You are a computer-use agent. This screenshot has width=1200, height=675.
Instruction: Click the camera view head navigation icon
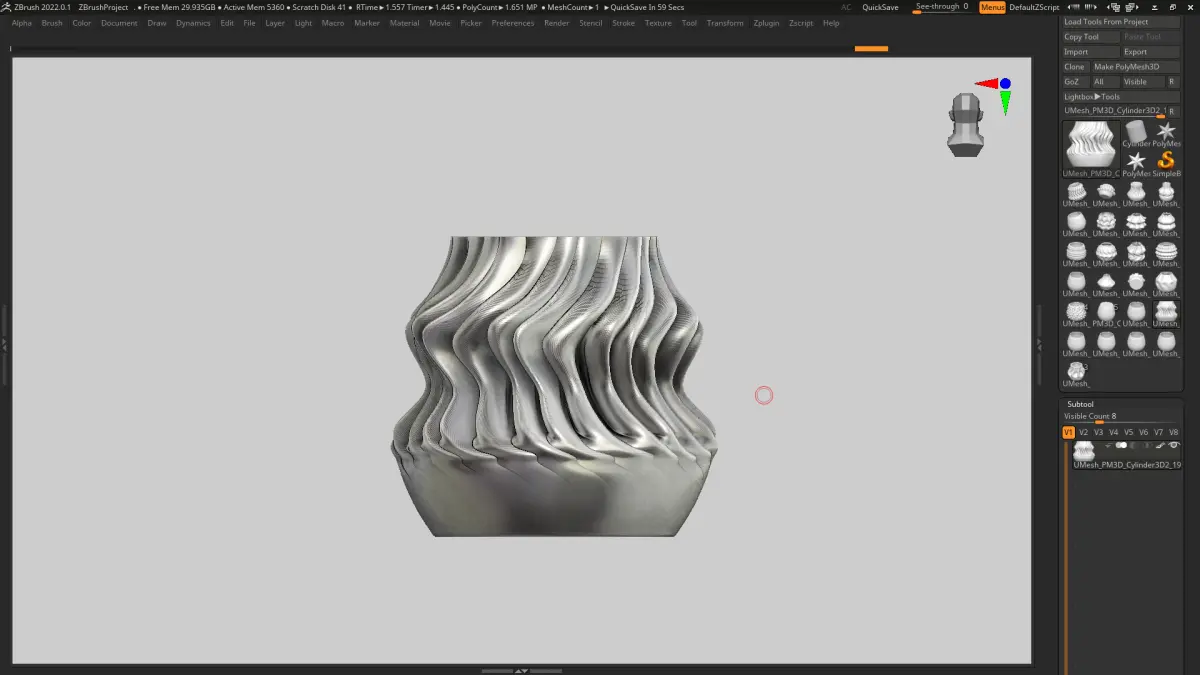click(965, 125)
